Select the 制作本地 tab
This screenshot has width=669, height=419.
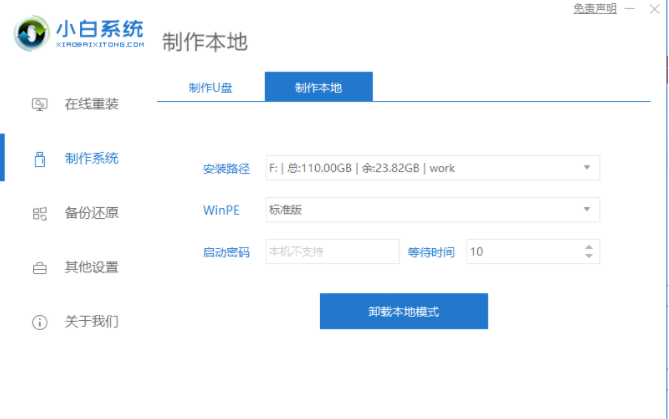[x=319, y=87]
